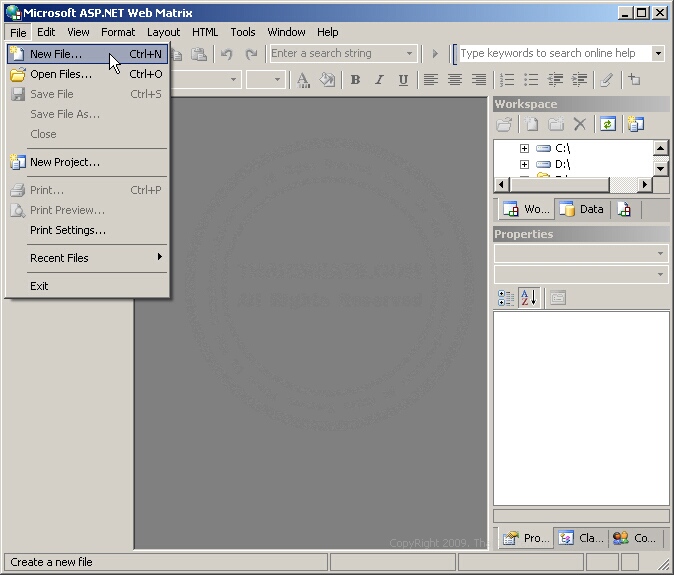Select New Project menu entry
The image size is (674, 575).
(x=87, y=162)
